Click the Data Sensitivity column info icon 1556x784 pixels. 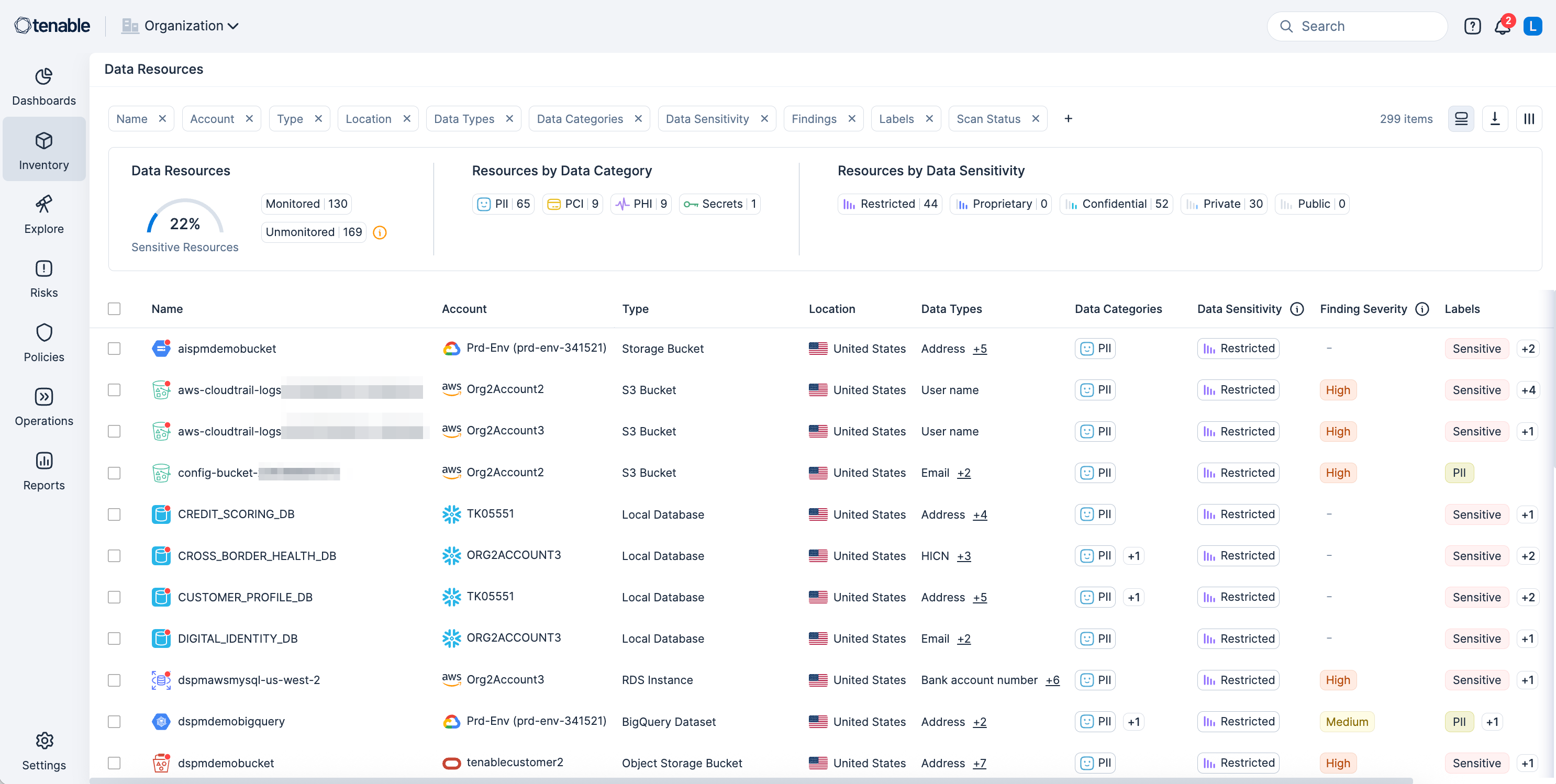1296,309
